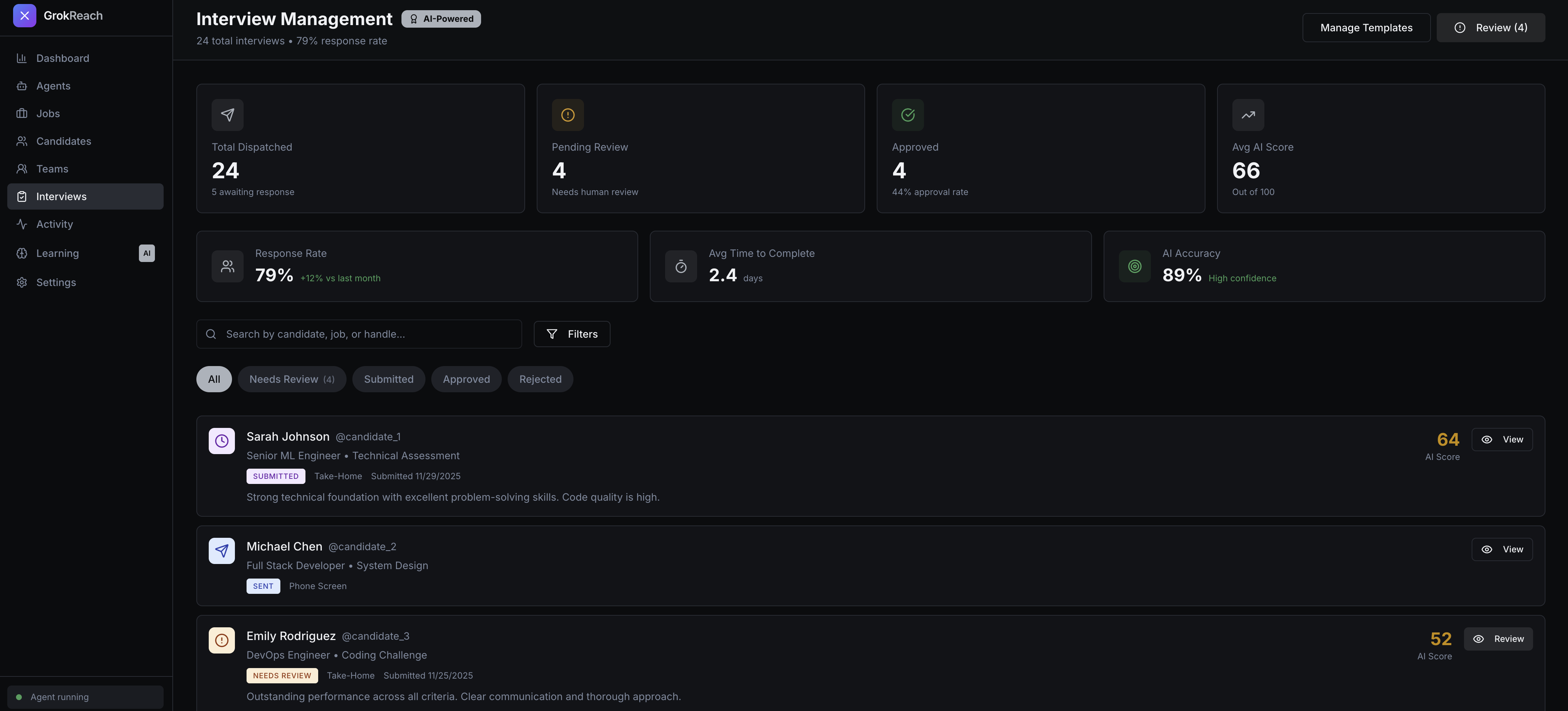Switch to the Submitted filter tab
The image size is (1568, 711).
388,380
